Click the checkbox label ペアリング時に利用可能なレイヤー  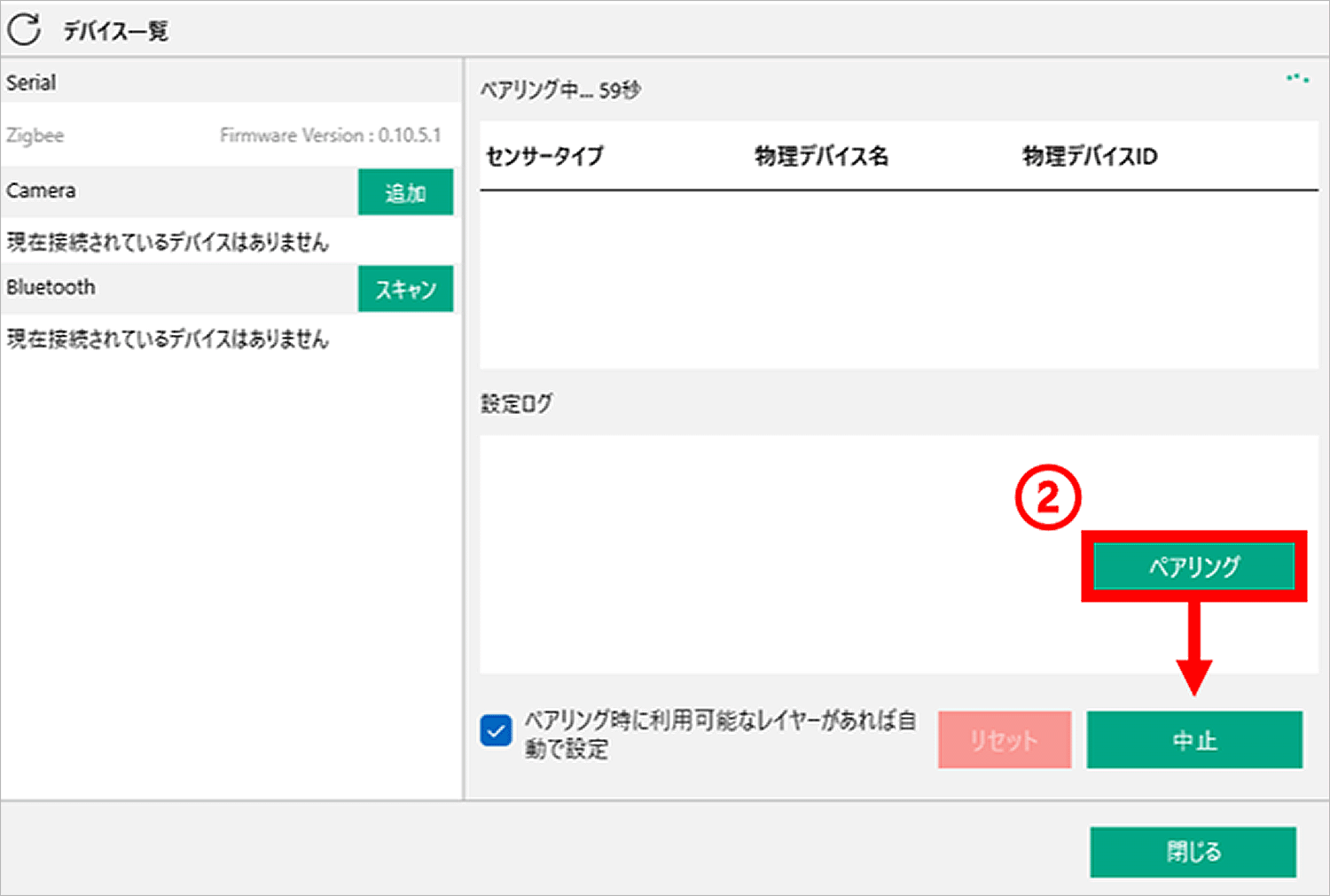(720, 734)
